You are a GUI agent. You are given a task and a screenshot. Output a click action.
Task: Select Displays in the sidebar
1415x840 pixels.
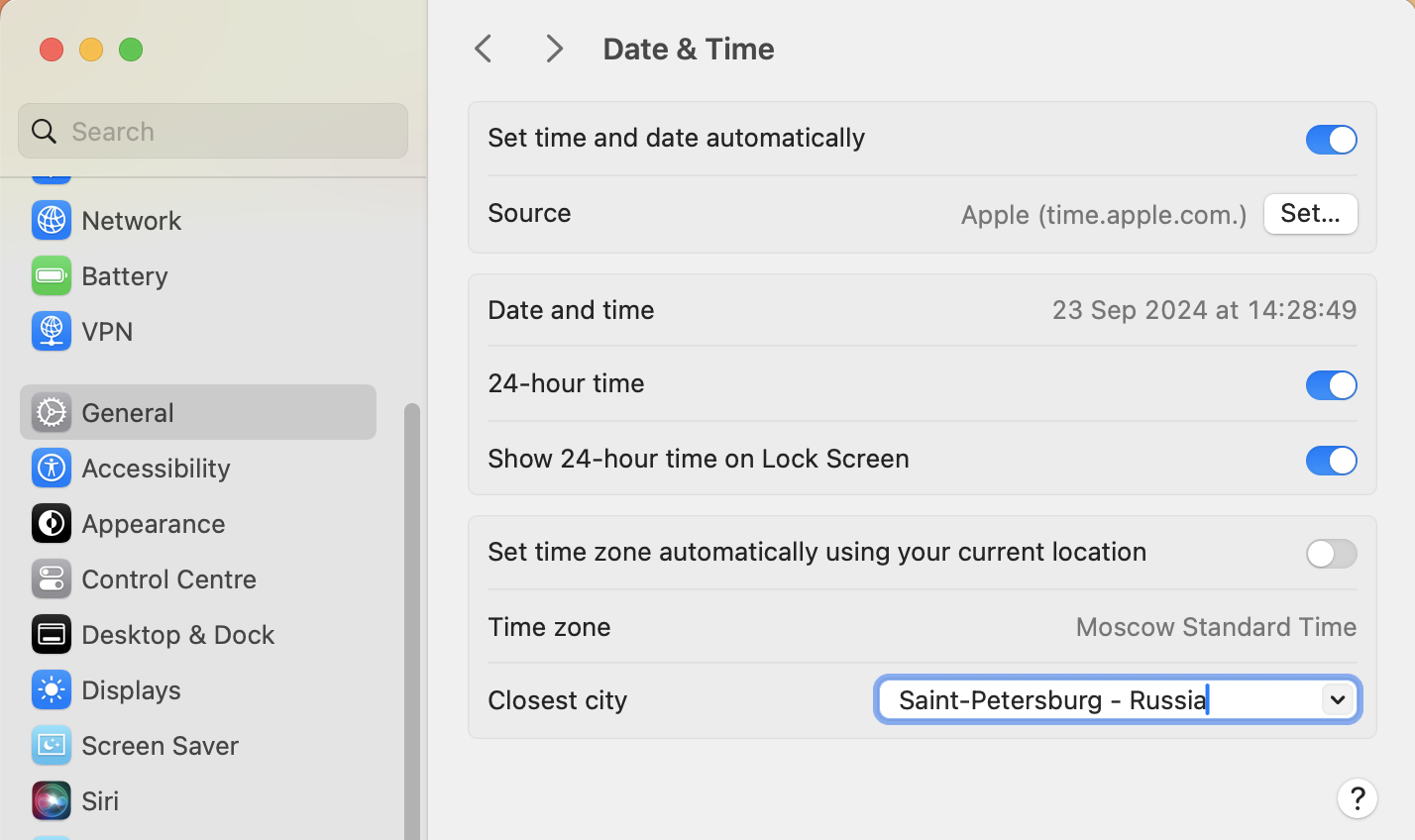coord(131,690)
